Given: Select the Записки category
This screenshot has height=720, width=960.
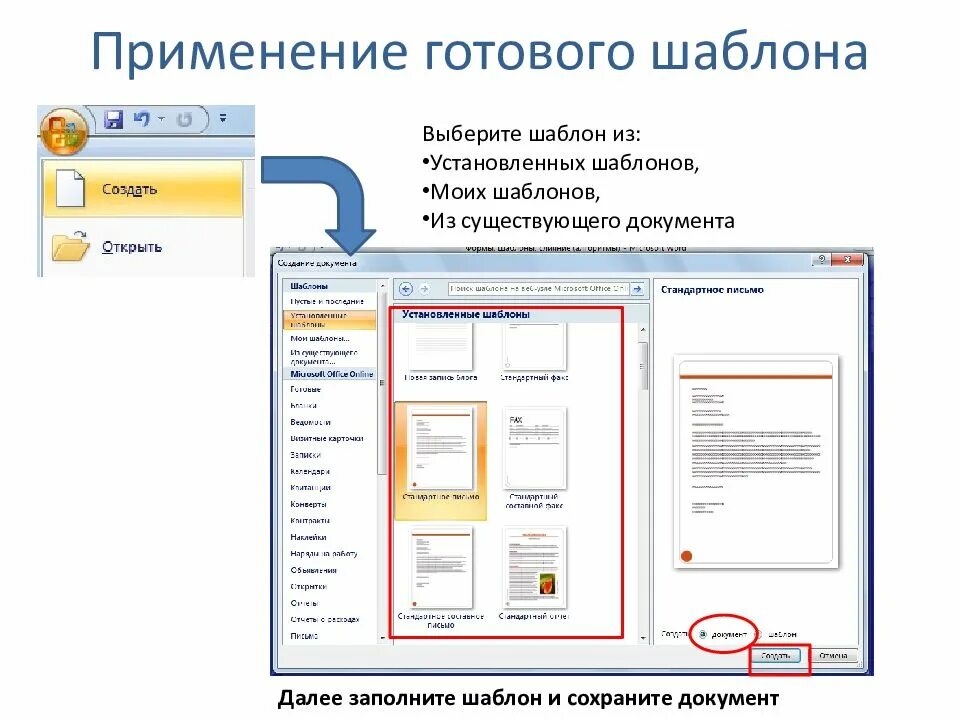Looking at the screenshot, I should pyautogui.click(x=306, y=455).
